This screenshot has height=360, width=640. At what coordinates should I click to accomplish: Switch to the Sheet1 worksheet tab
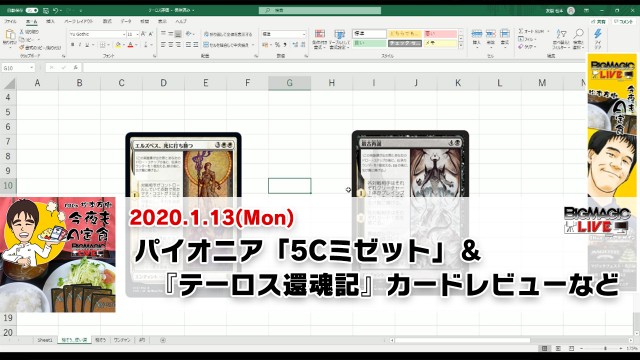45,340
